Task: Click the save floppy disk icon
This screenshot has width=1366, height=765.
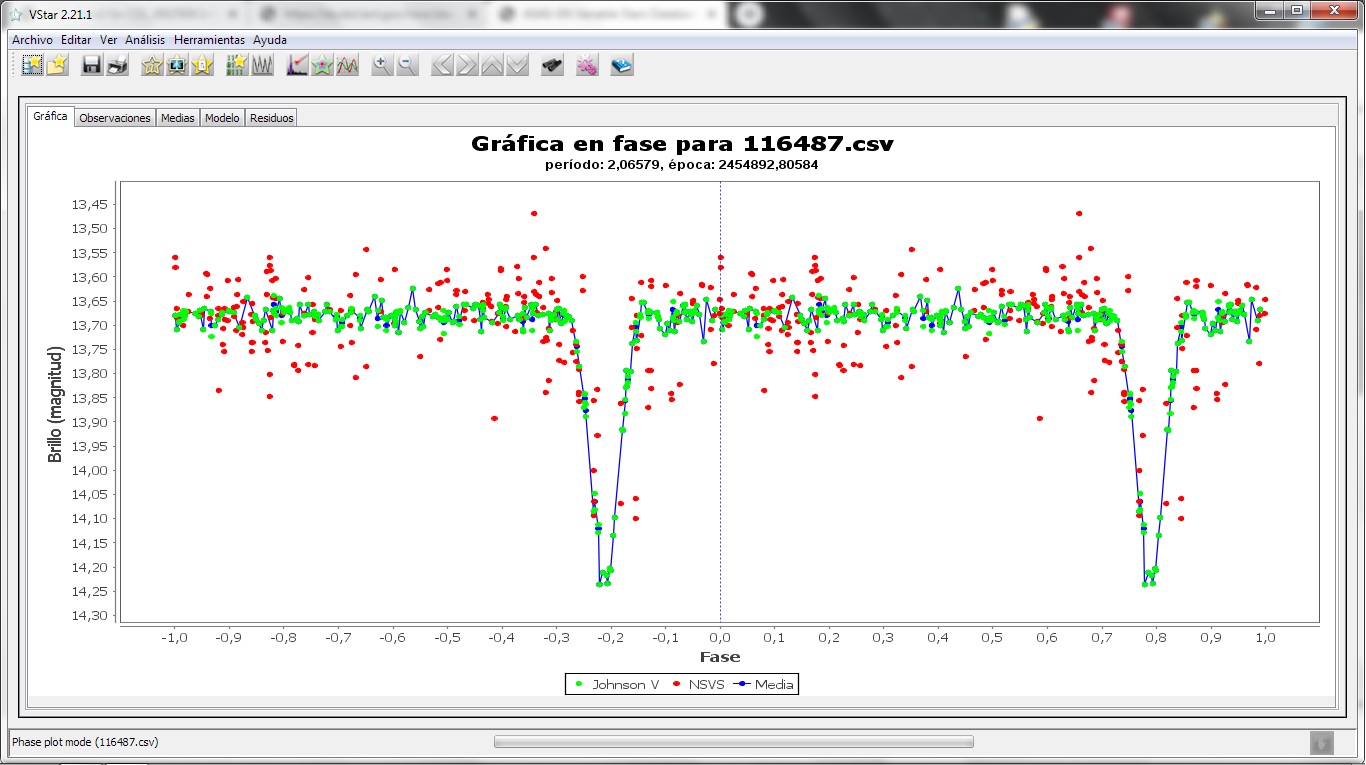Action: coord(92,66)
